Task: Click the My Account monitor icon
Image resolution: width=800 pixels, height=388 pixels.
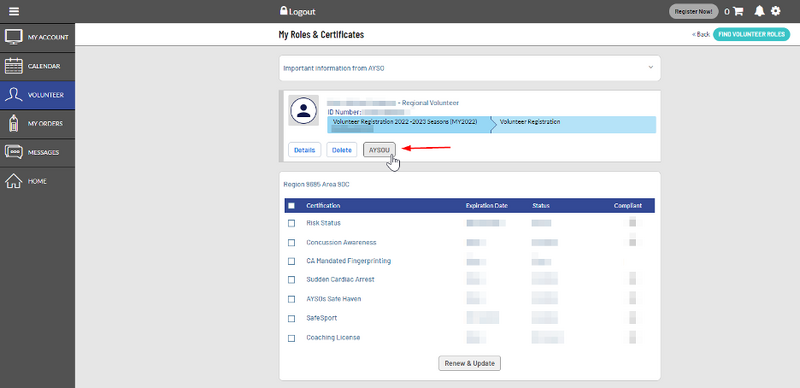Action: click(14, 37)
